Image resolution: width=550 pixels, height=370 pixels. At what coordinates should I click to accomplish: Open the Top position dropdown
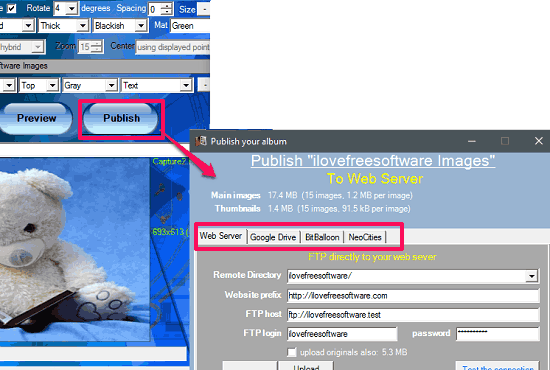click(x=53, y=86)
